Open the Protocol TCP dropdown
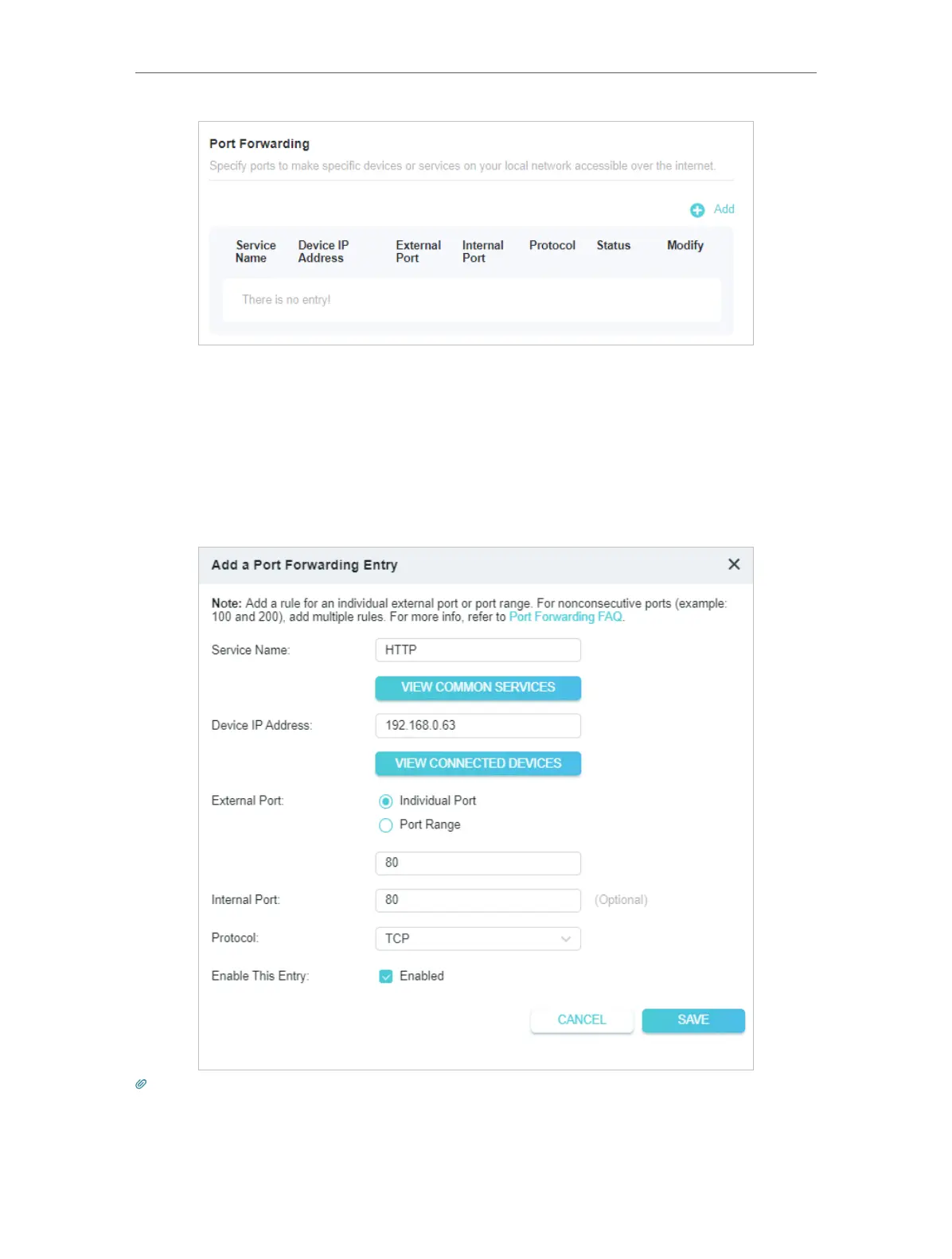The width and height of the screenshot is (952, 1259). pos(478,939)
